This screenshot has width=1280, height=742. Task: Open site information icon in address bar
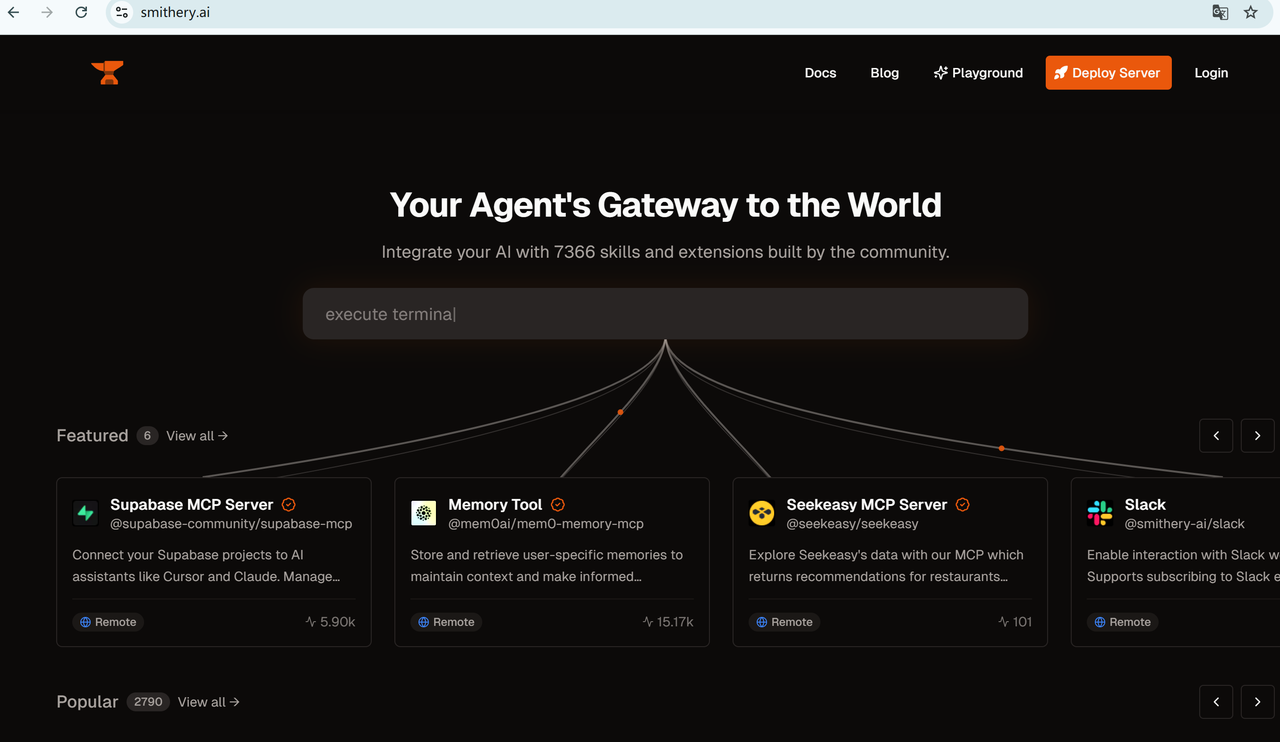[122, 13]
